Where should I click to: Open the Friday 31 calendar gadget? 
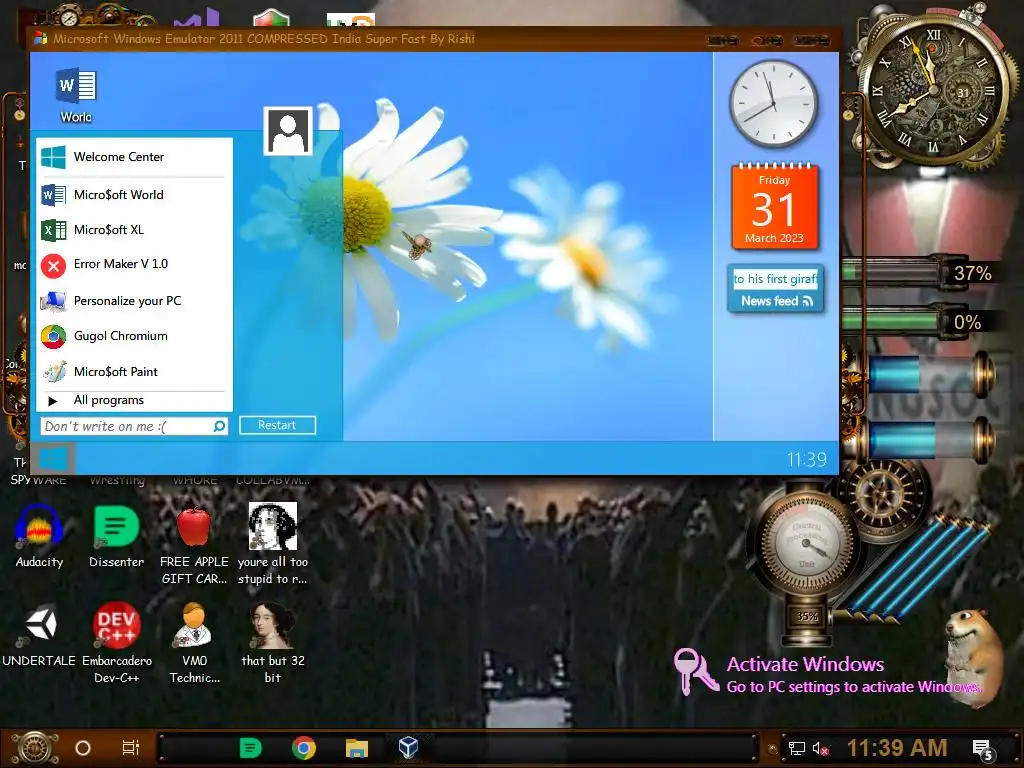[x=775, y=206]
